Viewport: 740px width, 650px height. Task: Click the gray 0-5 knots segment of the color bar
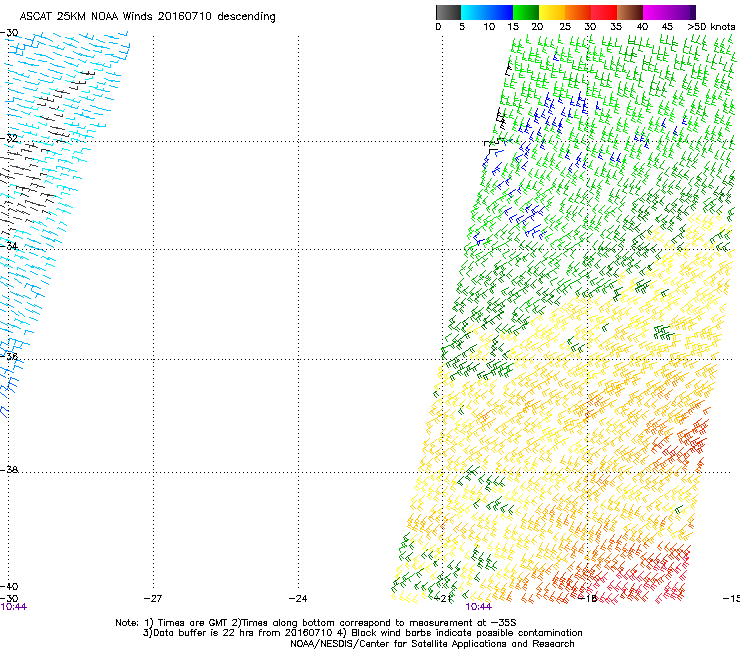448,12
